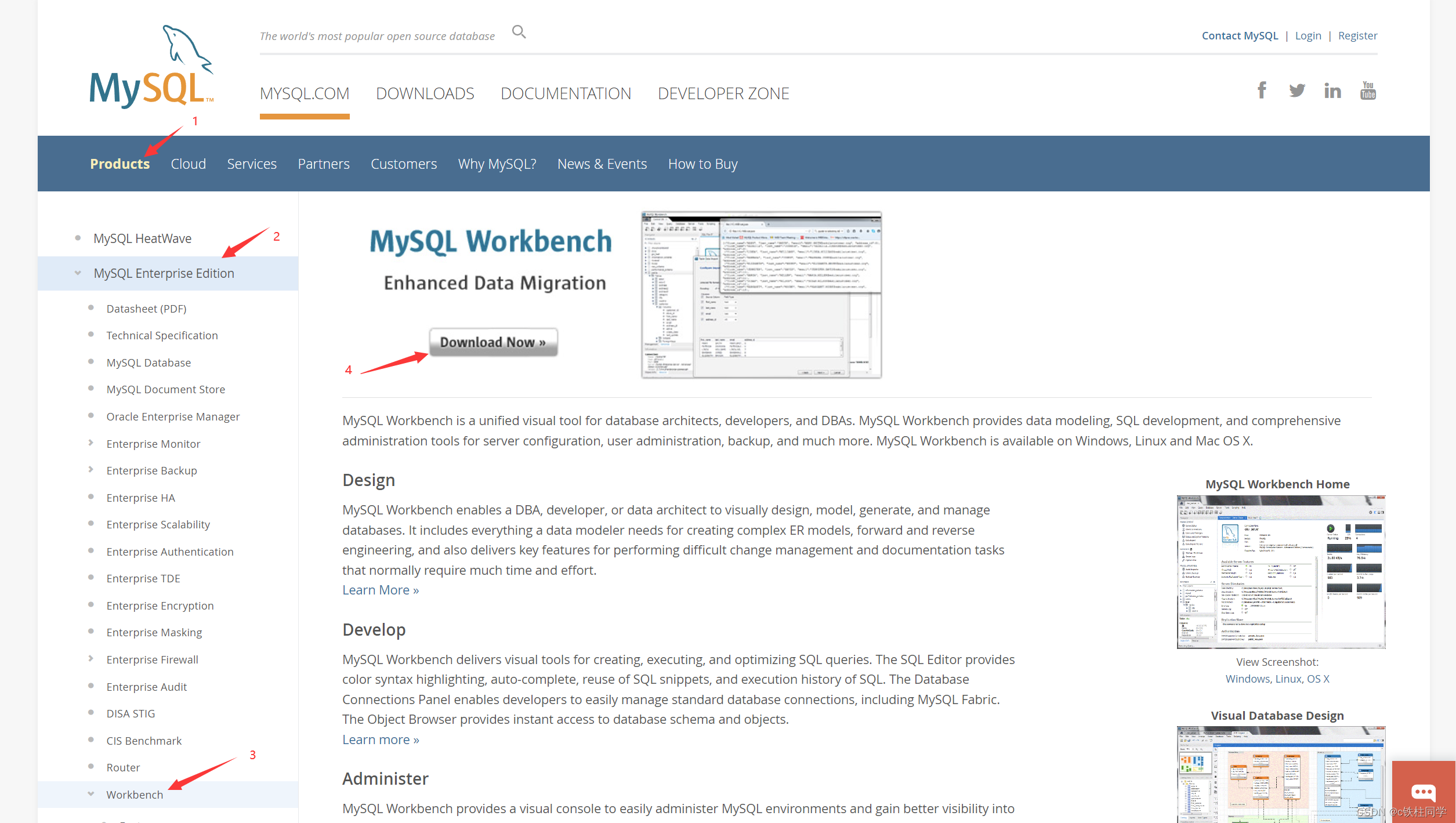The height and width of the screenshot is (823, 1456).
Task: Expand Enterprise Firewall submenu
Action: point(90,658)
